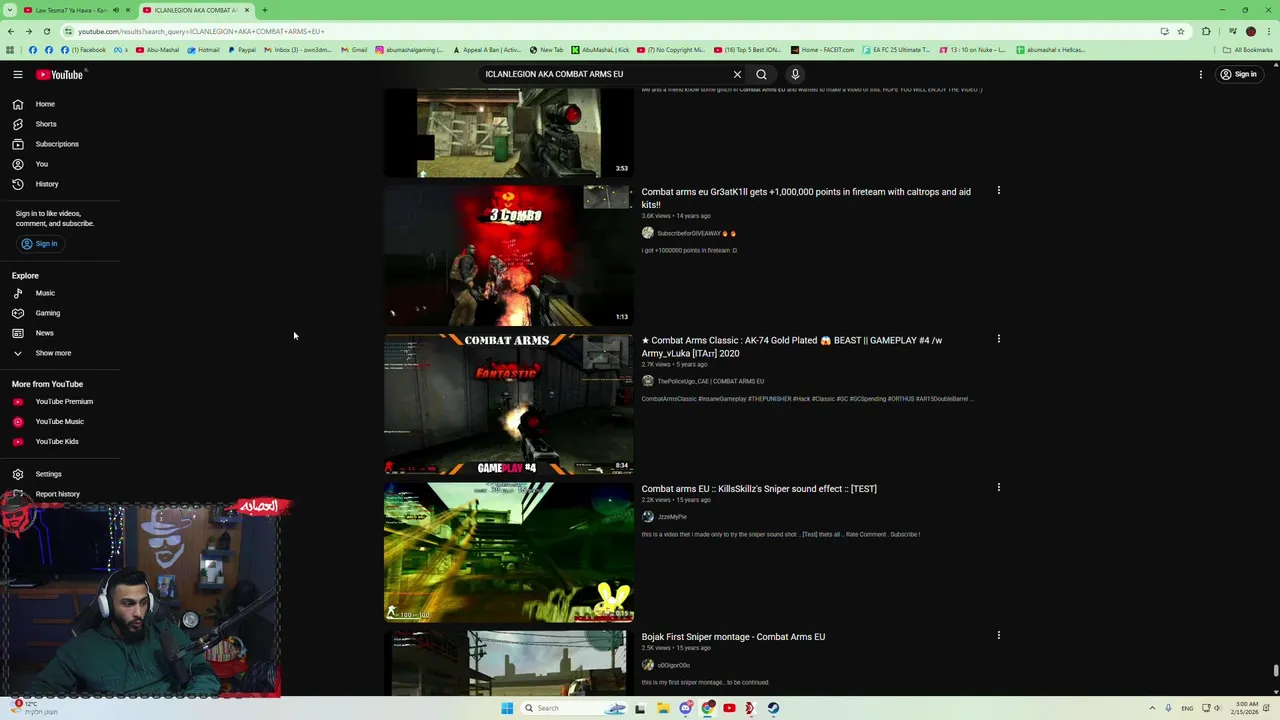This screenshot has height=720, width=1280.
Task: Open title 'Combat arms EU :: KillsSkillz's Sniper sound effect'
Action: click(759, 489)
